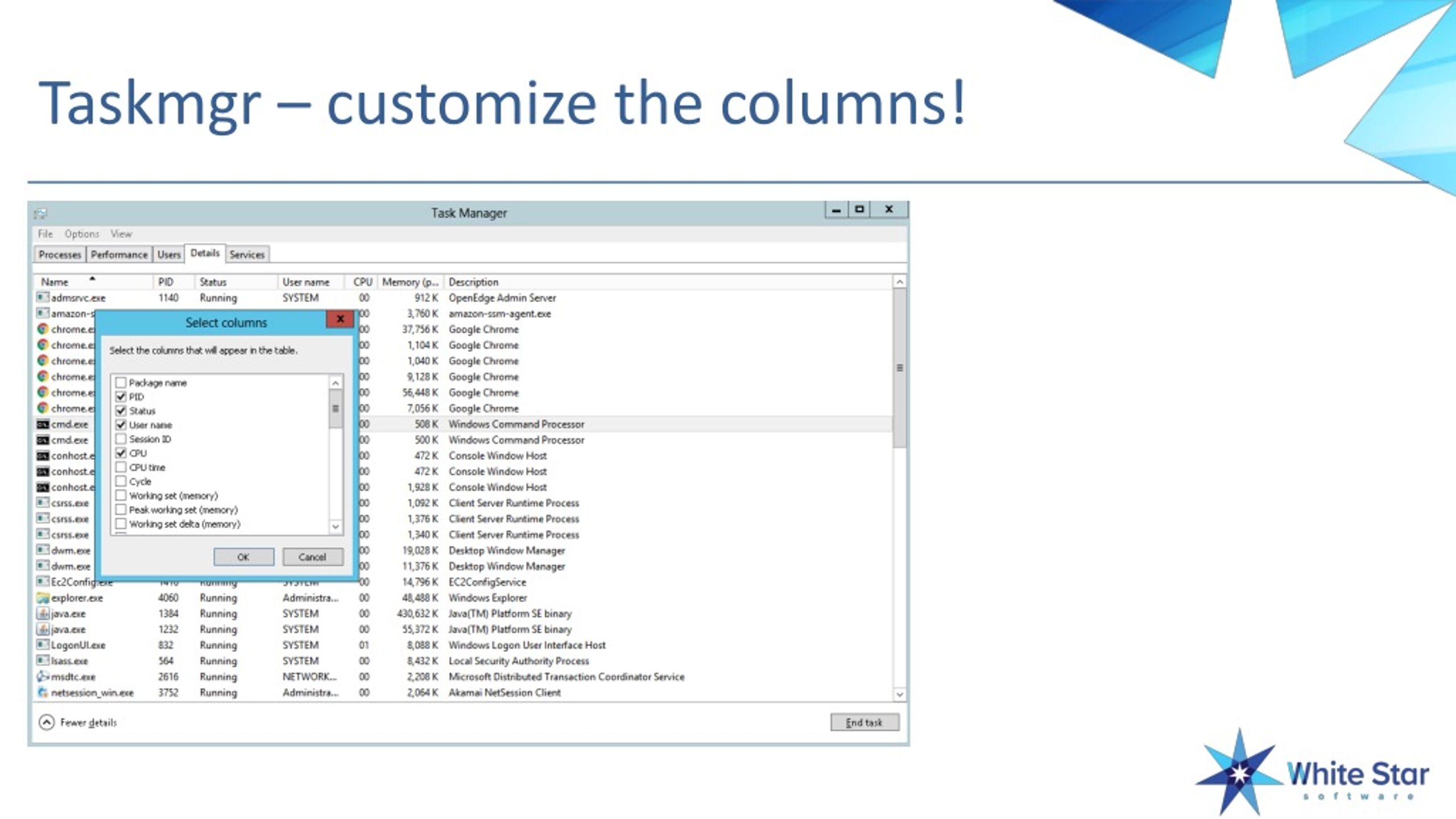Click the netsession_win.exe icon
Screen dimensions: 1456x819
tap(43, 693)
